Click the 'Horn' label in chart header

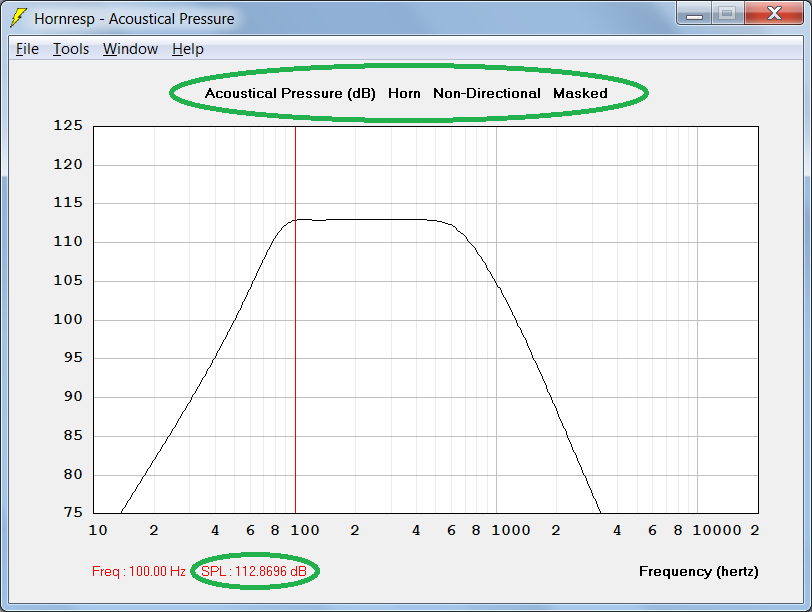404,93
